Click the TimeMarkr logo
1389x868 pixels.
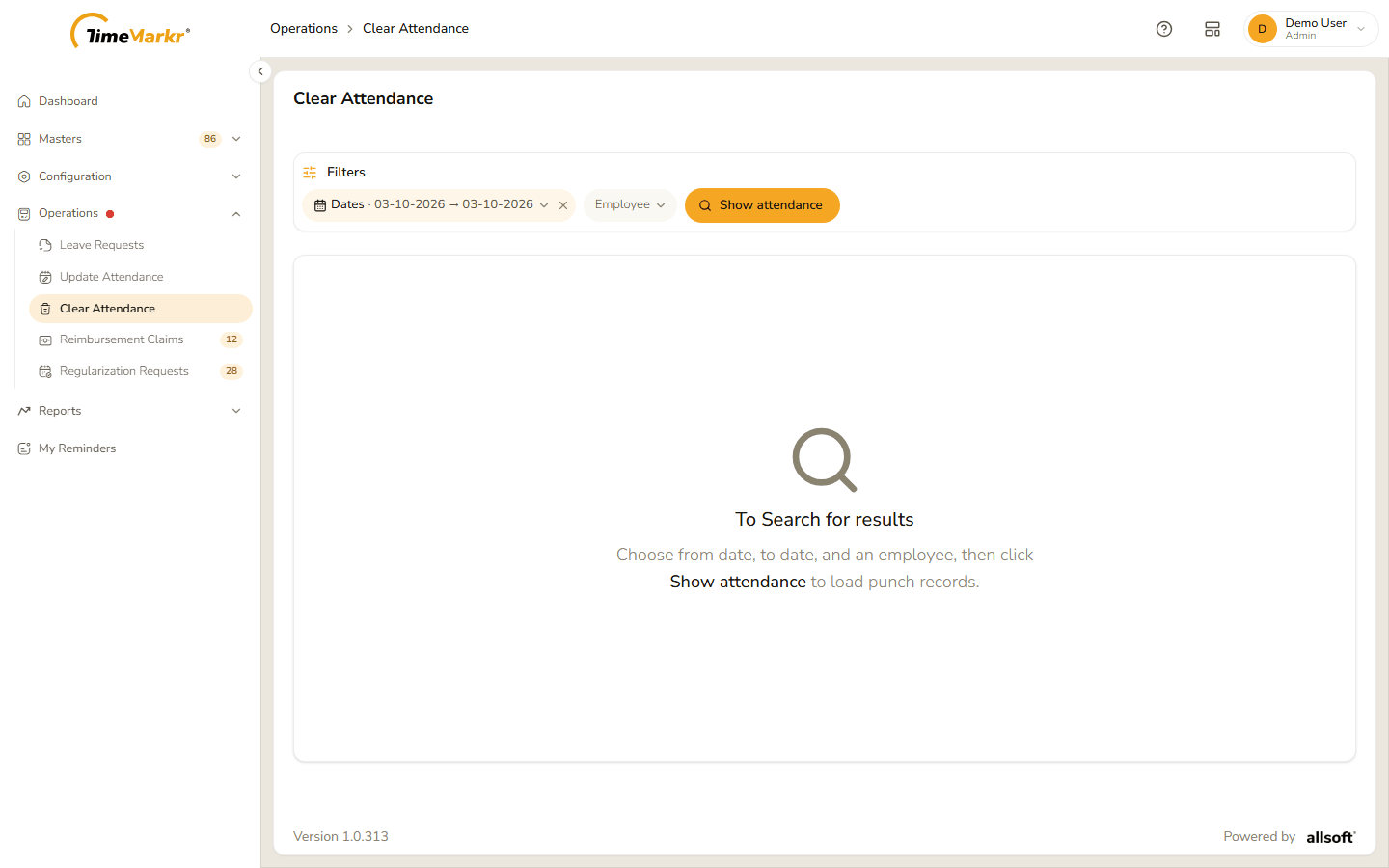[x=130, y=31]
